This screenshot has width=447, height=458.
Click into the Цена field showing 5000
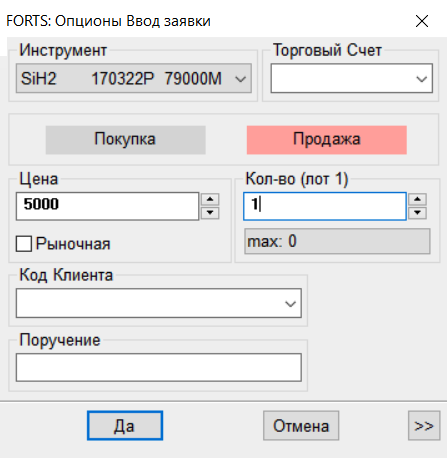[107, 206]
